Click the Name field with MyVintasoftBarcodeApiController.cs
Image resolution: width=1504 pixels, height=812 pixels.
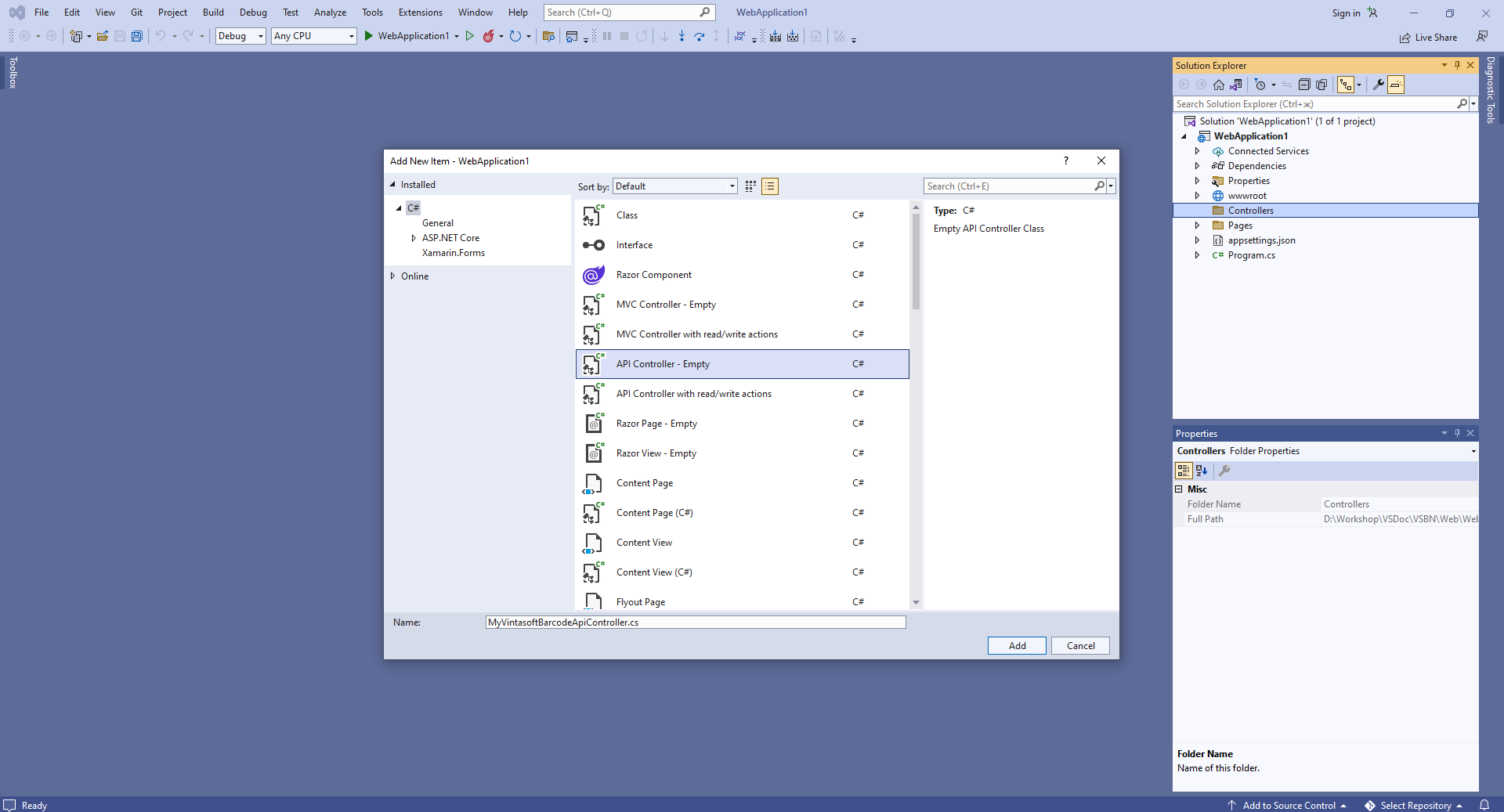point(696,623)
